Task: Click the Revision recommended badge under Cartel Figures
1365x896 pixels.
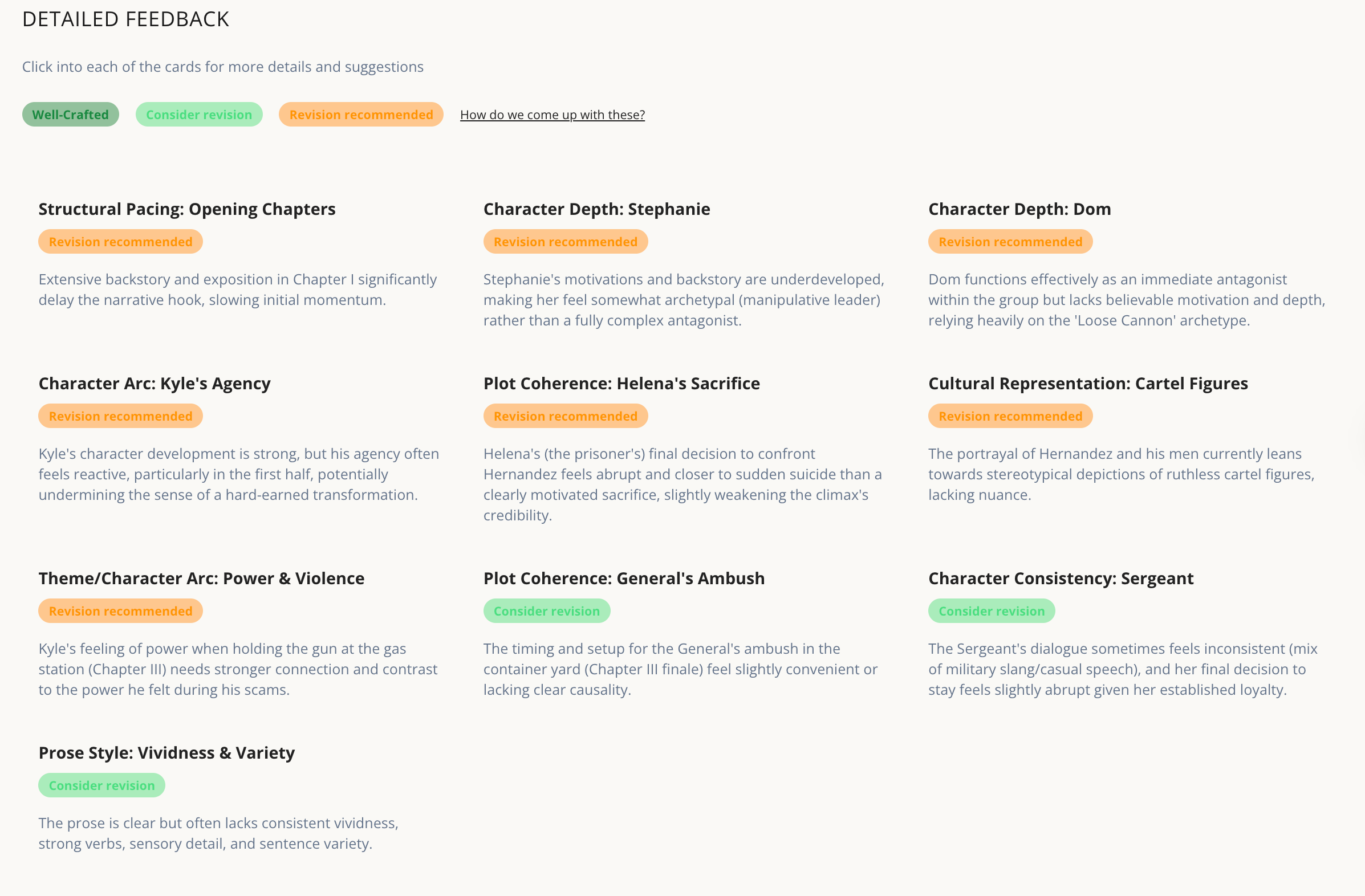Action: (x=1010, y=416)
